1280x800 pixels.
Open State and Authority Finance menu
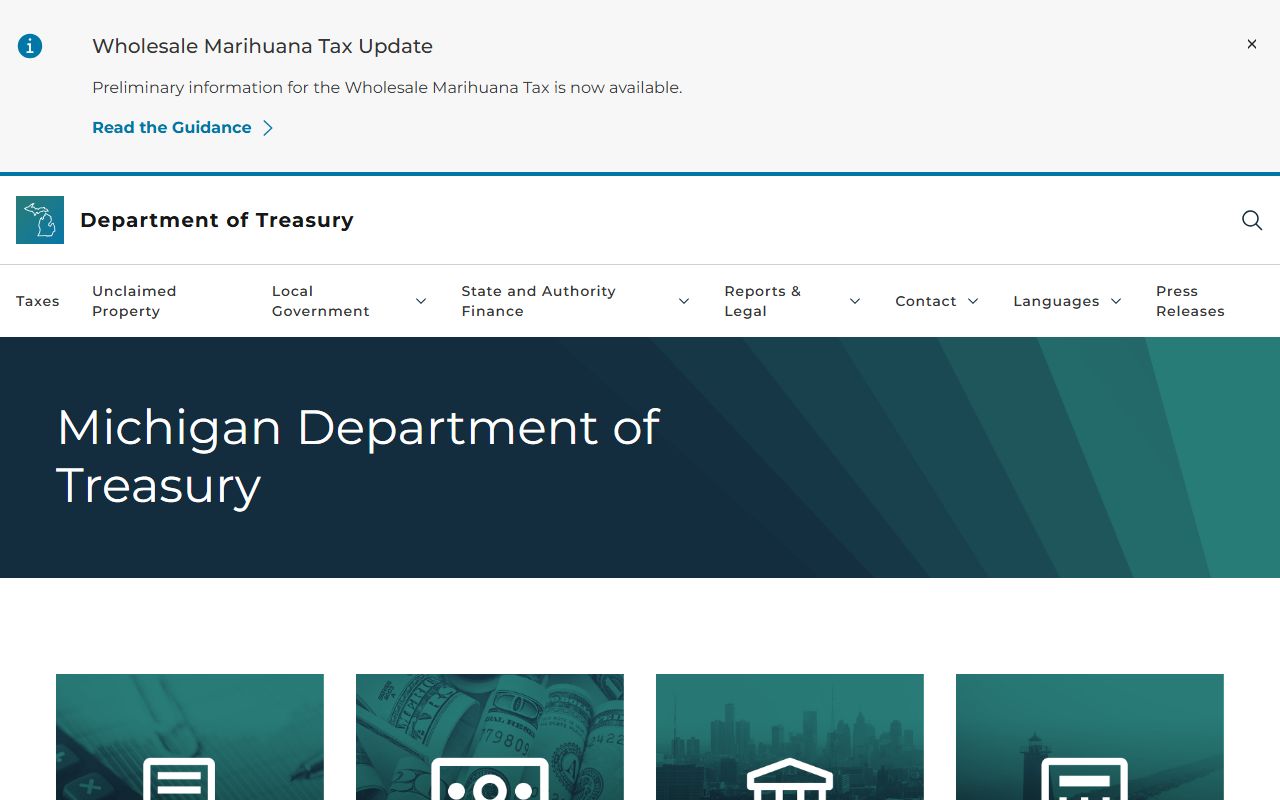(538, 301)
